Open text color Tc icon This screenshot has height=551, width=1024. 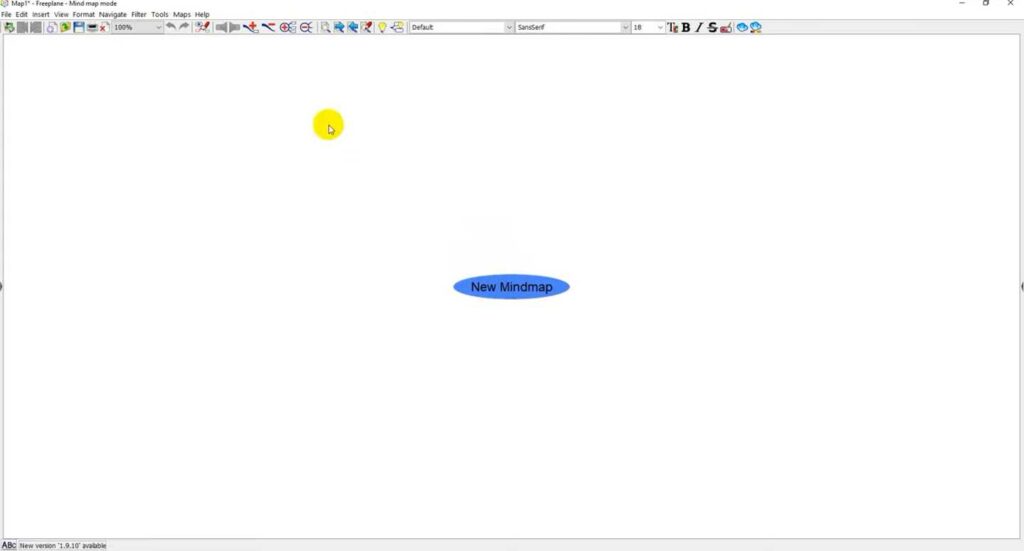672,27
